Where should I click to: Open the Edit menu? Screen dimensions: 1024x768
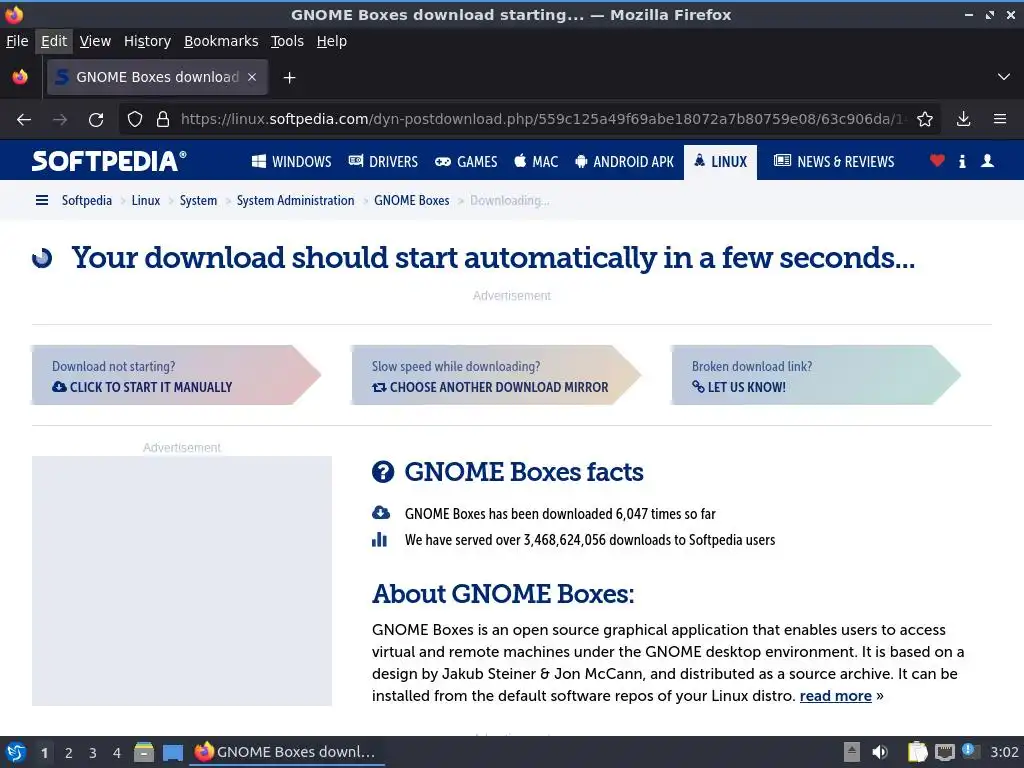pyautogui.click(x=54, y=41)
